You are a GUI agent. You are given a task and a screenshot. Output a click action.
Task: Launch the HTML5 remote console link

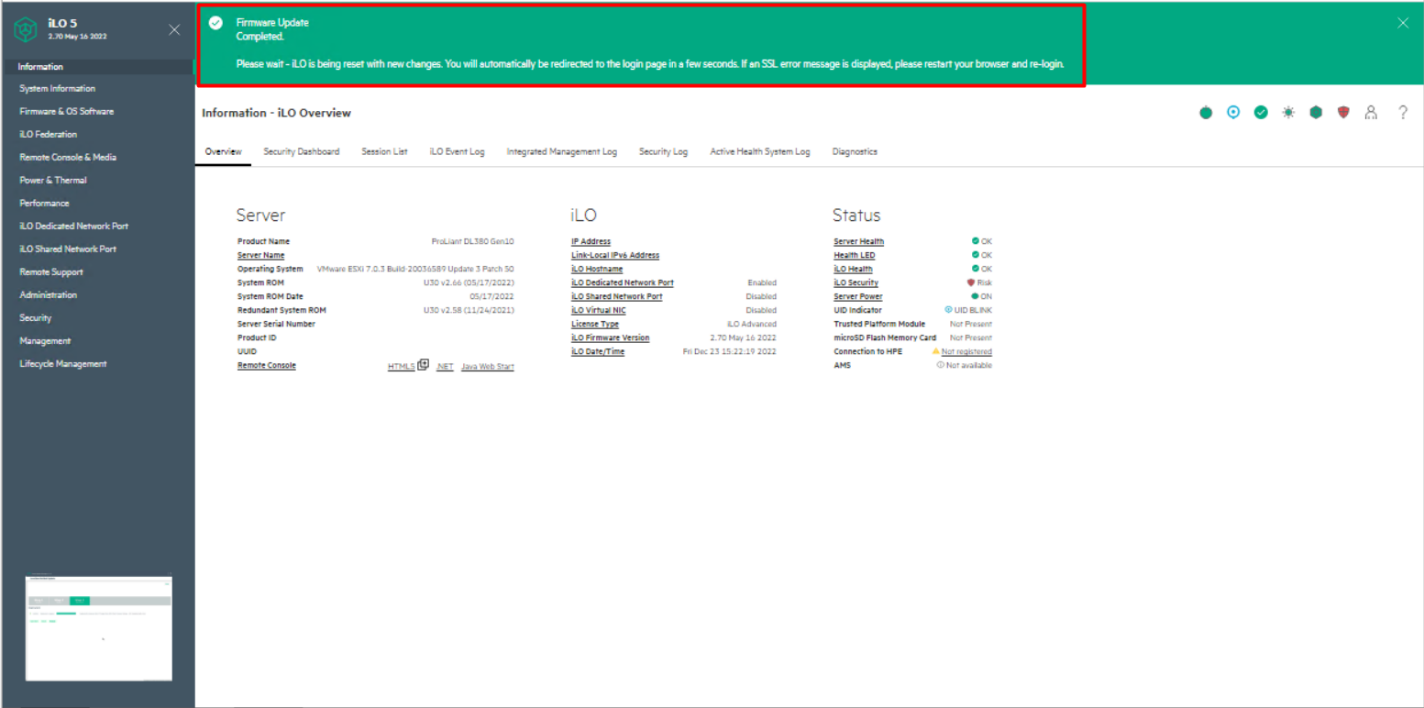pos(401,367)
